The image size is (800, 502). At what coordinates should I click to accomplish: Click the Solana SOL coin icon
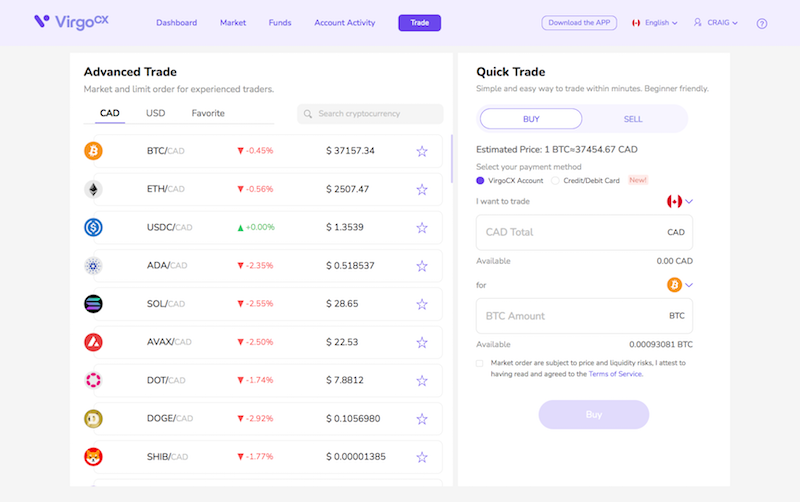coord(93,304)
